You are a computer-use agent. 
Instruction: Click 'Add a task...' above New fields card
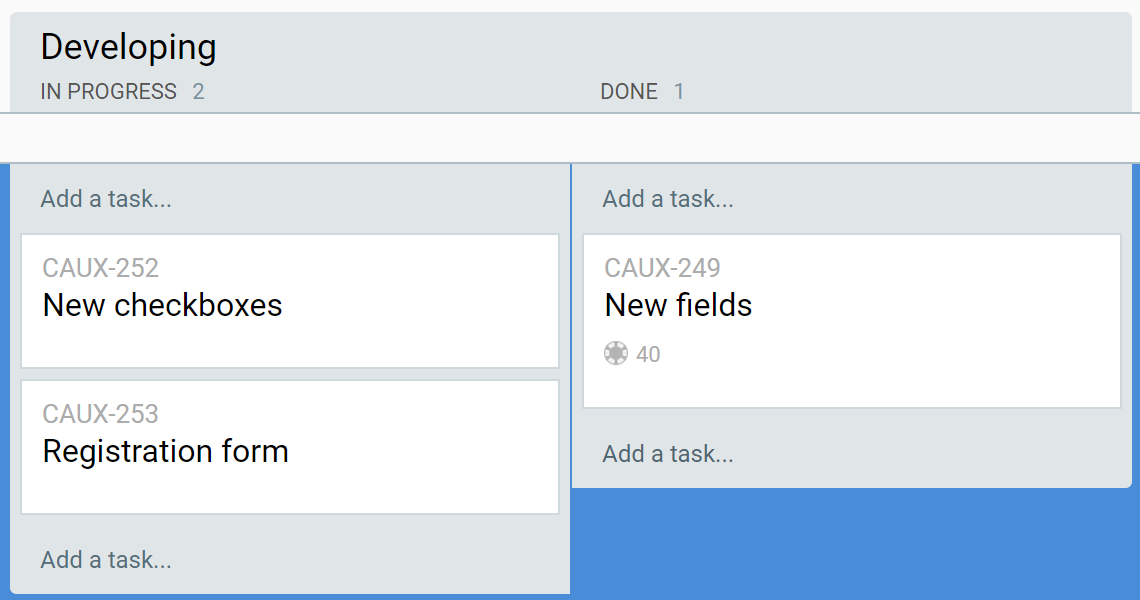(x=668, y=199)
